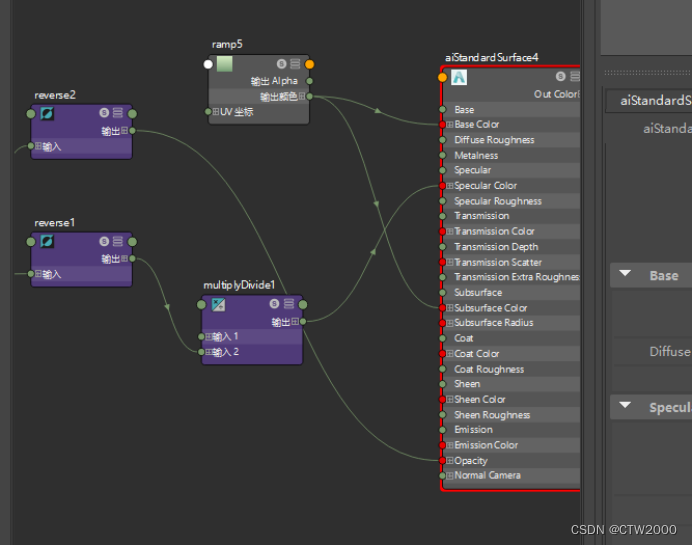The image size is (693, 545).
Task: Toggle the S solo icon on ramp5
Action: [282, 64]
